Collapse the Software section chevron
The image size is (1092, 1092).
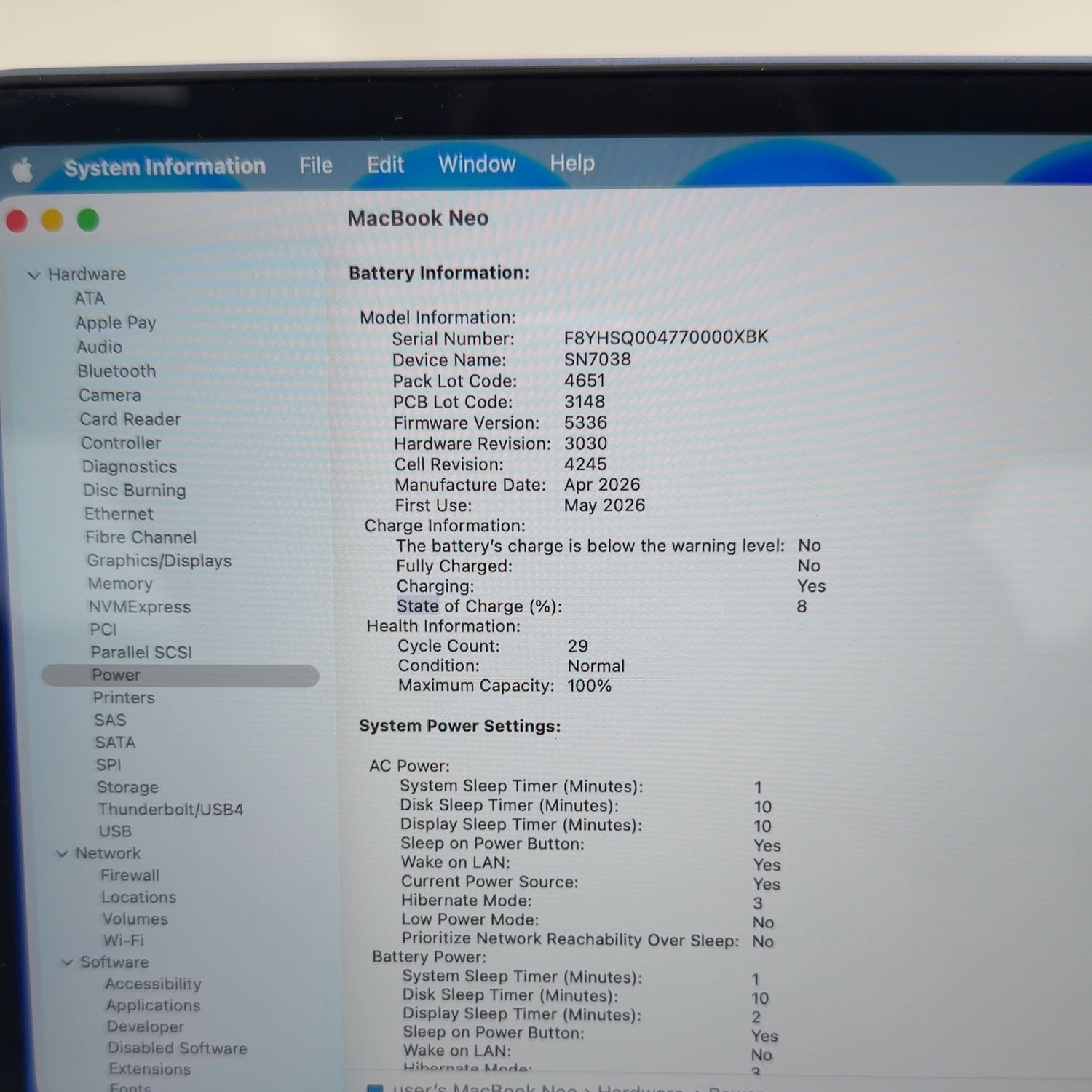pos(67,962)
